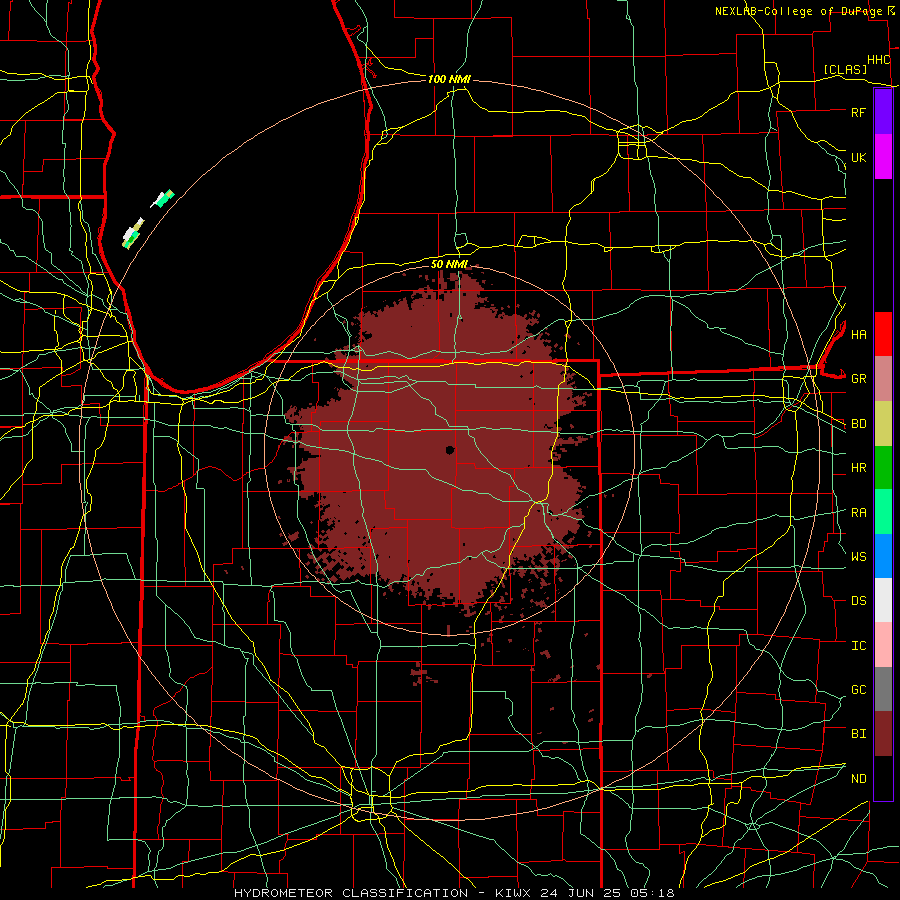Click the 50 NMI range ring label
The width and height of the screenshot is (900, 900).
tap(449, 264)
